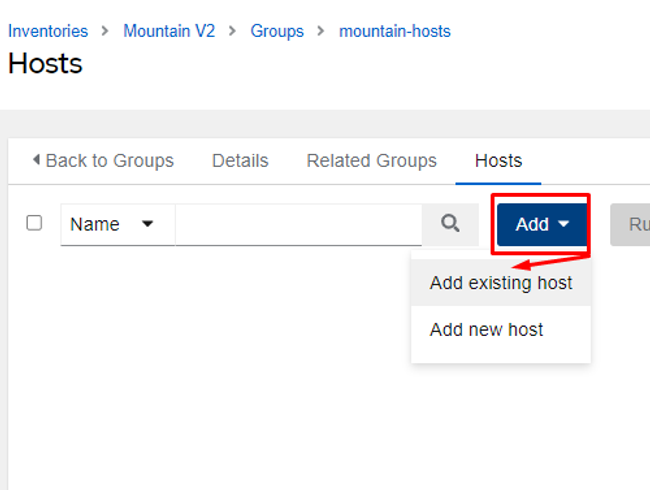
Task: Open the Add hosts dropdown button
Action: (x=542, y=224)
